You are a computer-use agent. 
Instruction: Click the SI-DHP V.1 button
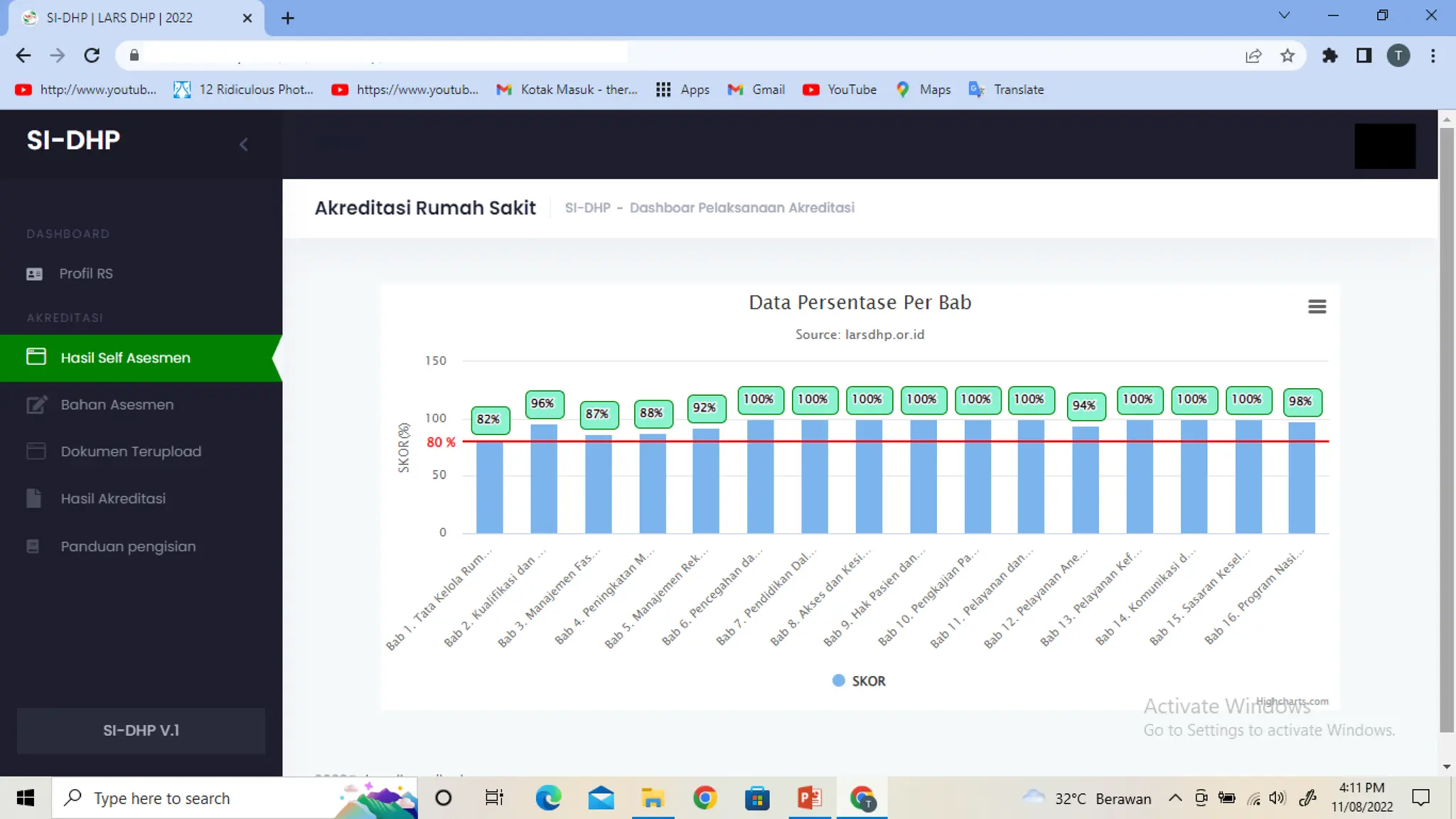click(x=141, y=730)
